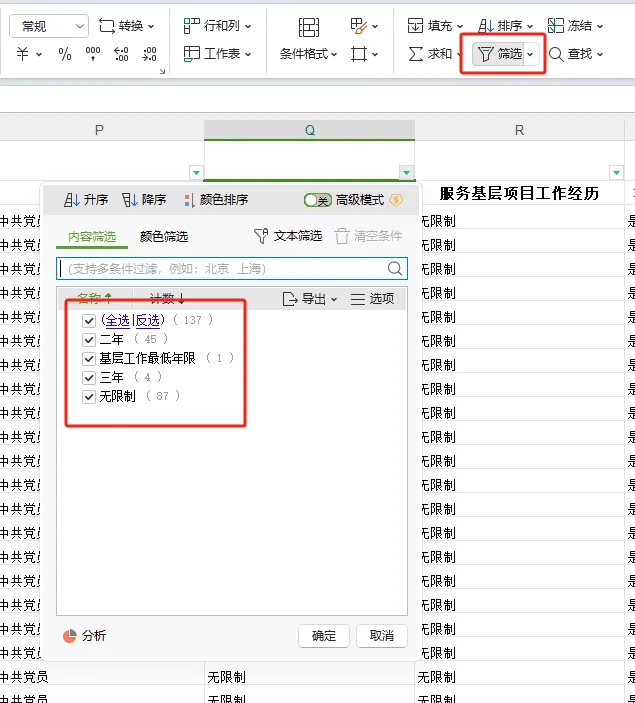Sort filter list by 计数 count
The height and width of the screenshot is (703, 635).
[167, 298]
